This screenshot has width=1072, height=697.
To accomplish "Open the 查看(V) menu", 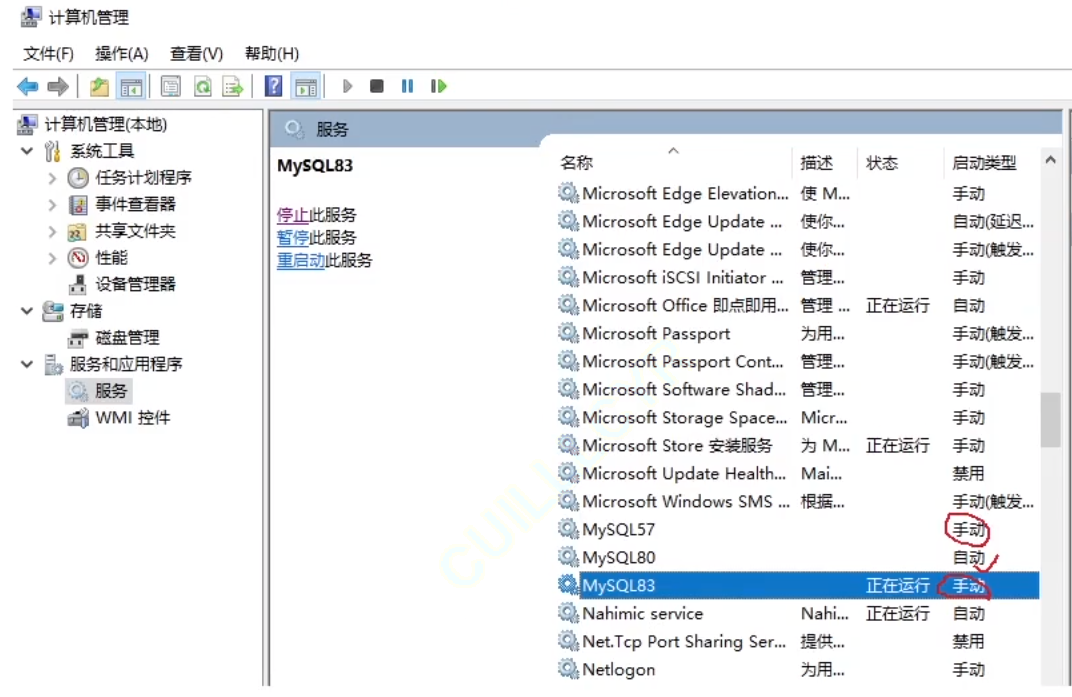I will click(196, 53).
